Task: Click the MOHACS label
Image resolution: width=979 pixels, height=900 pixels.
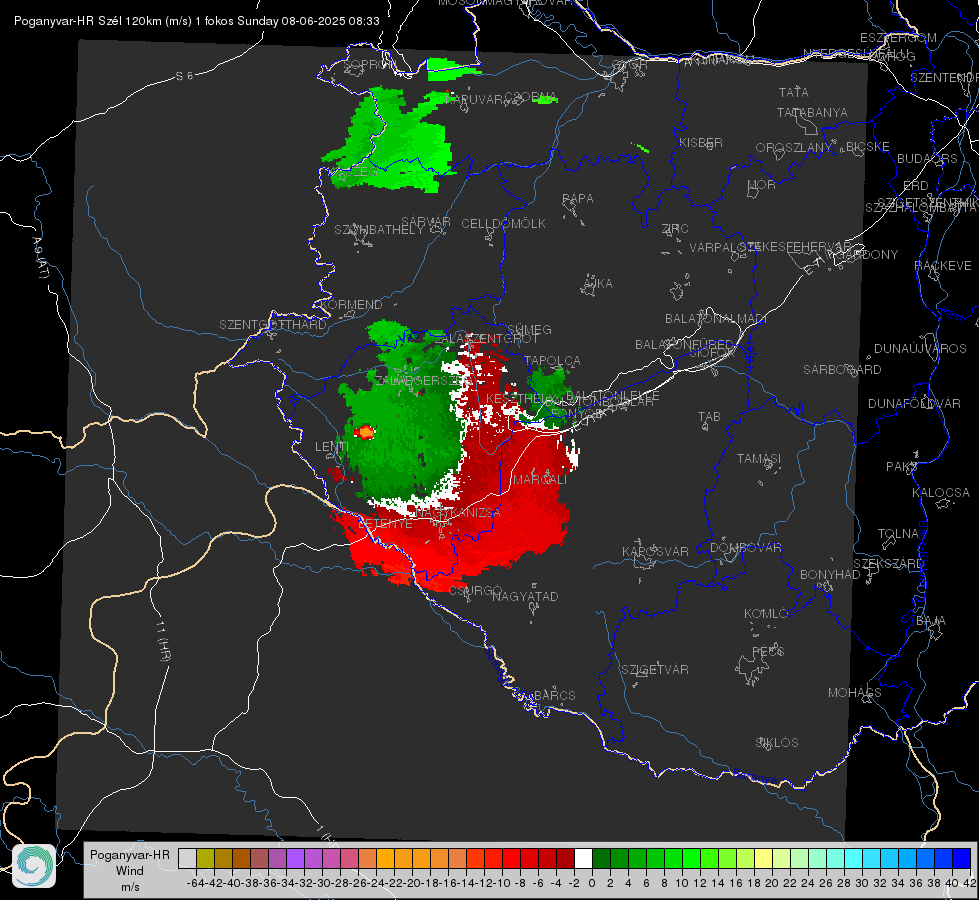Action: [x=855, y=693]
